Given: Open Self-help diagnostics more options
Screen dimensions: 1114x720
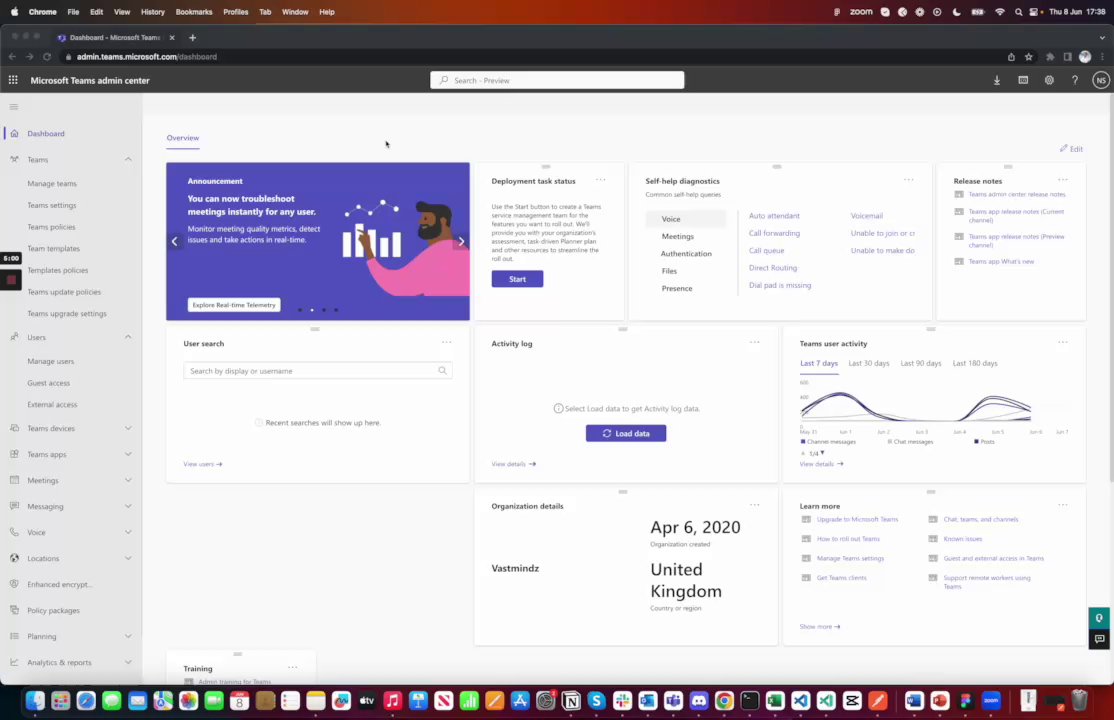Looking at the screenshot, I should [908, 180].
